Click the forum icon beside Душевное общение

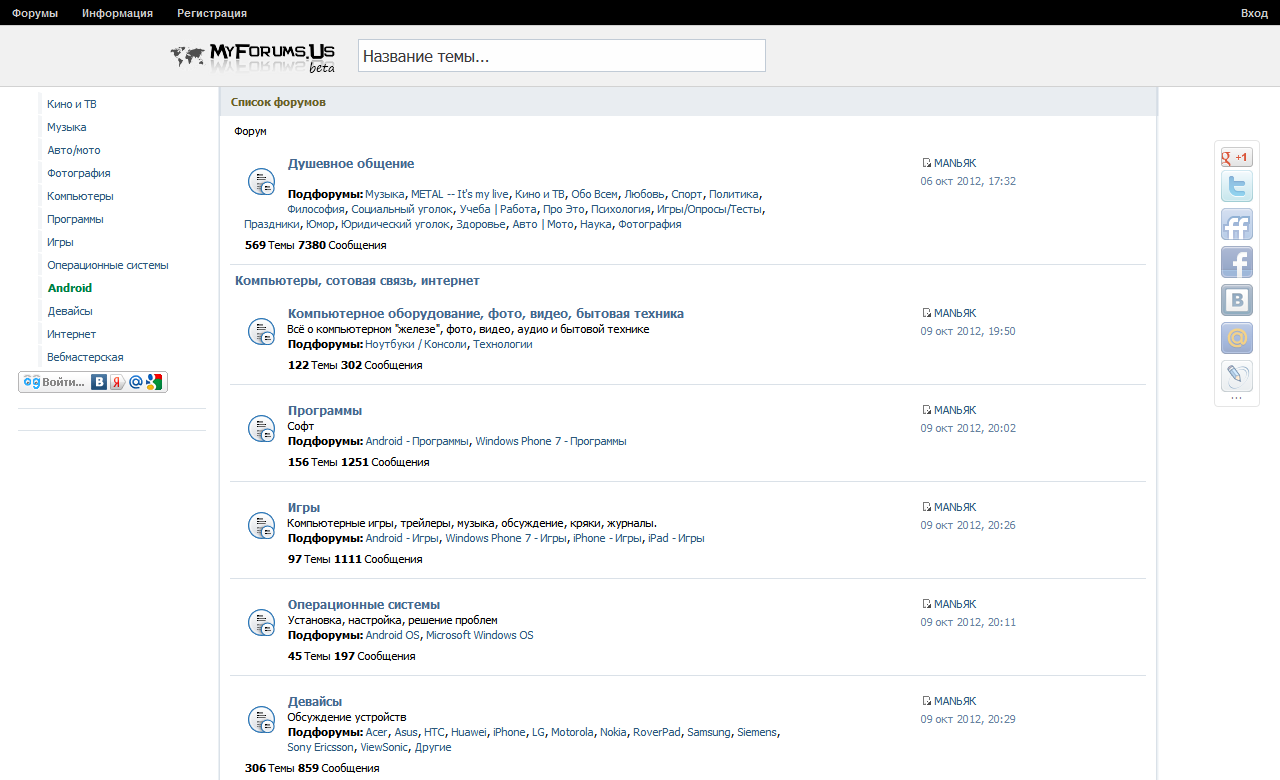pos(261,181)
